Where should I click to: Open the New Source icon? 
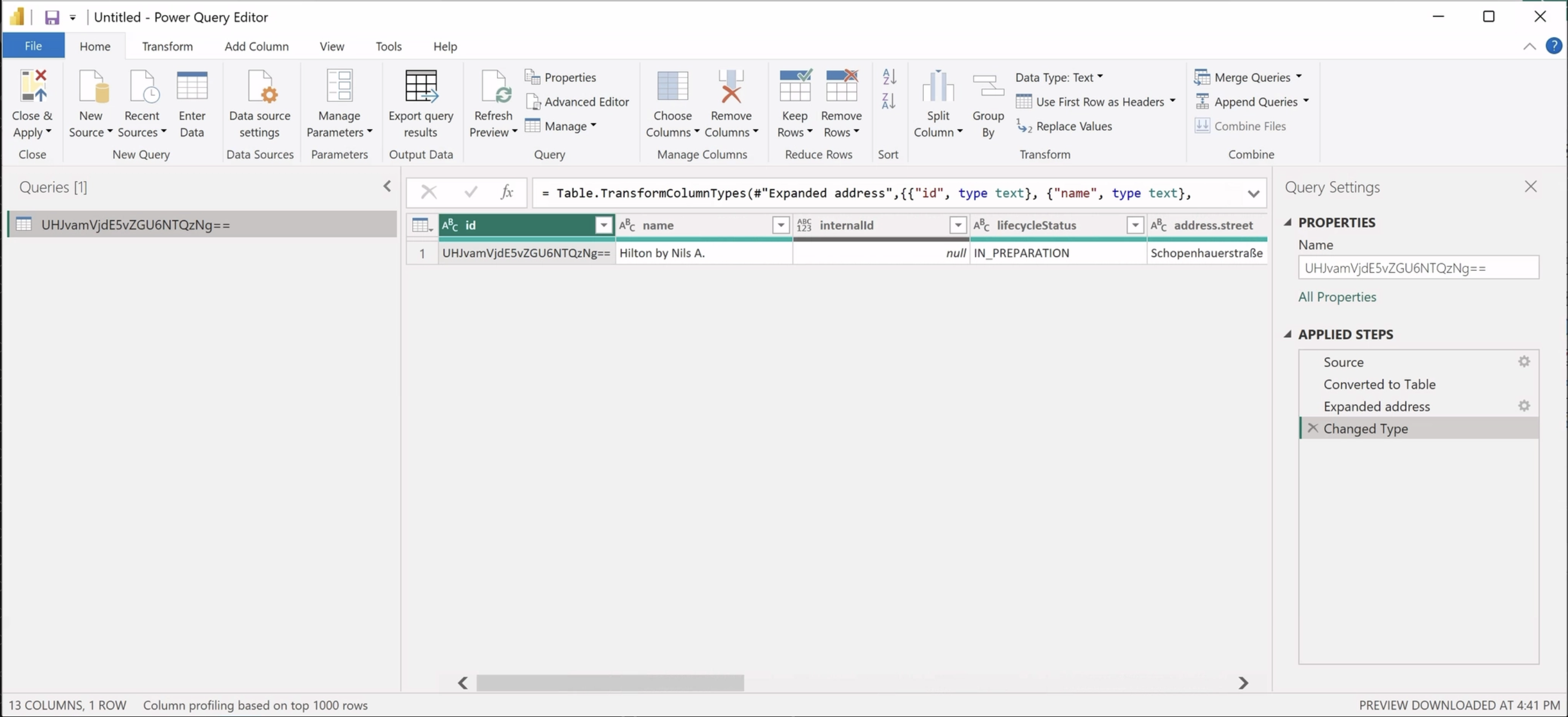click(93, 86)
